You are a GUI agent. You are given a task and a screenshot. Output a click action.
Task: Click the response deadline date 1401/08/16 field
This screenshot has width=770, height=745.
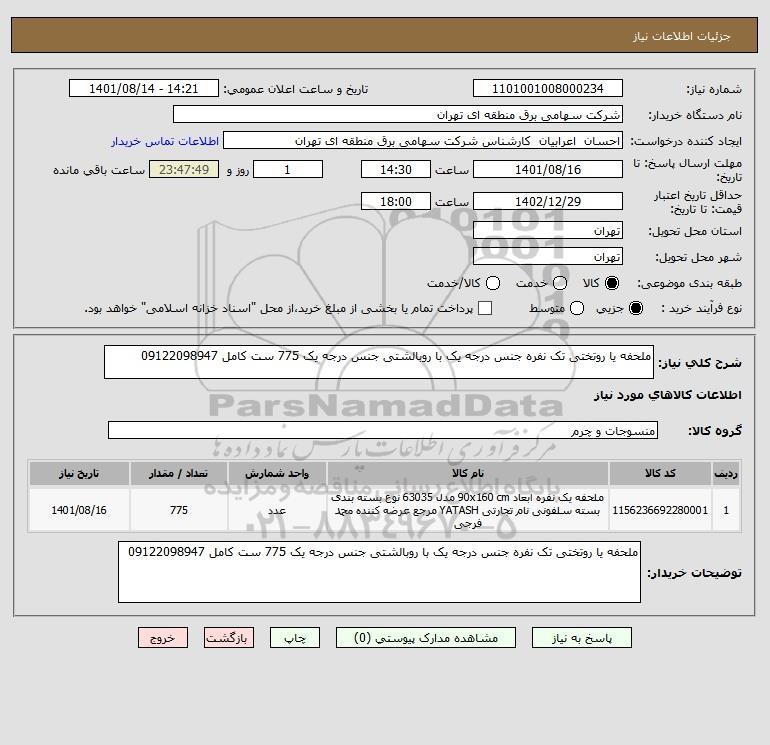(x=548, y=169)
